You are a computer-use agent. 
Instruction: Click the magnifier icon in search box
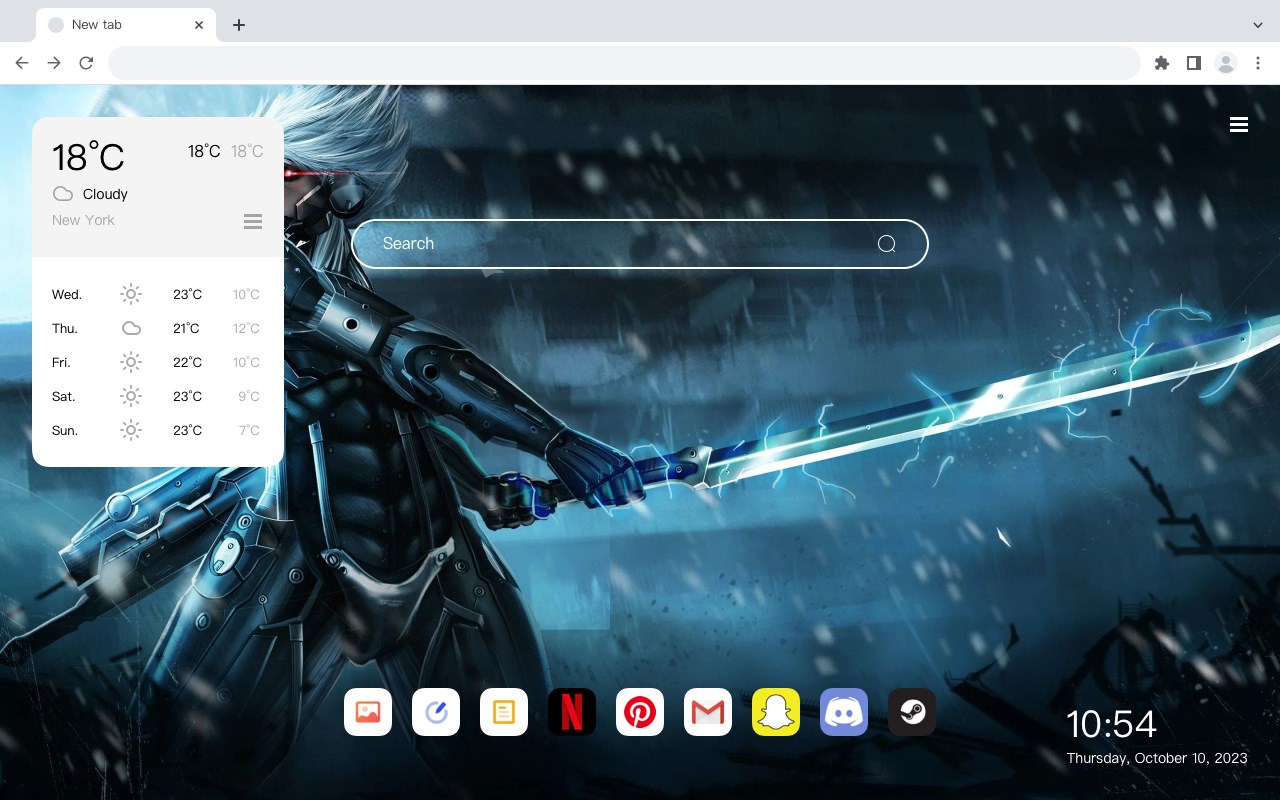[x=886, y=244]
